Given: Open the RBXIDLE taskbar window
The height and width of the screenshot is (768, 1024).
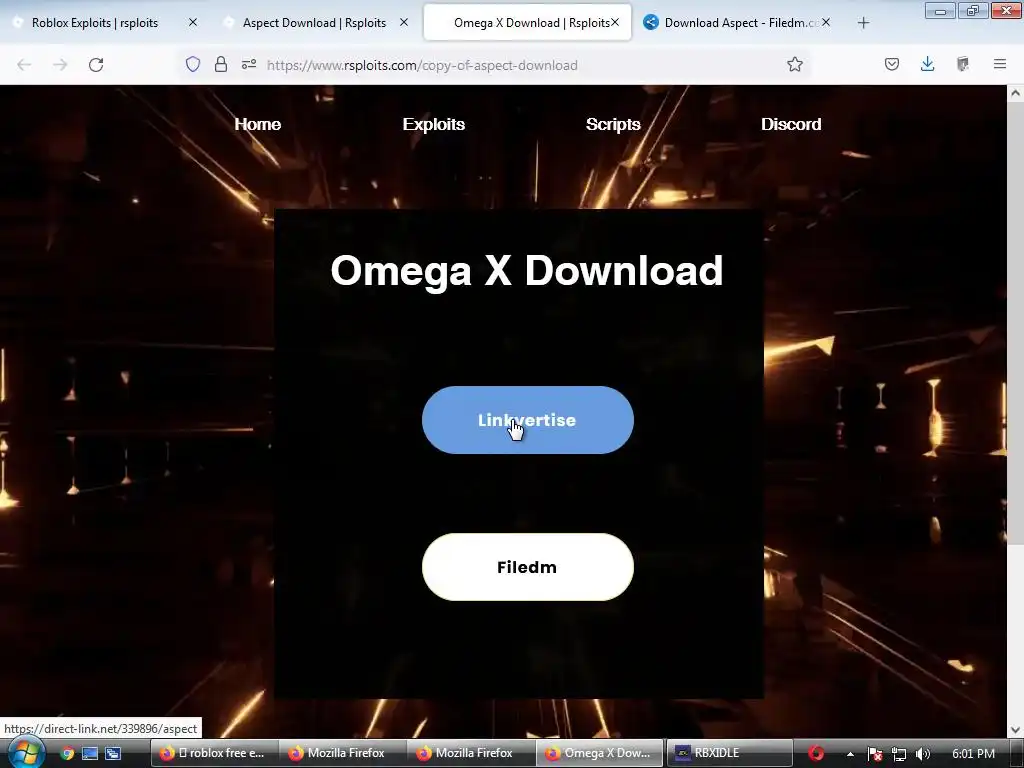Looking at the screenshot, I should 729,753.
